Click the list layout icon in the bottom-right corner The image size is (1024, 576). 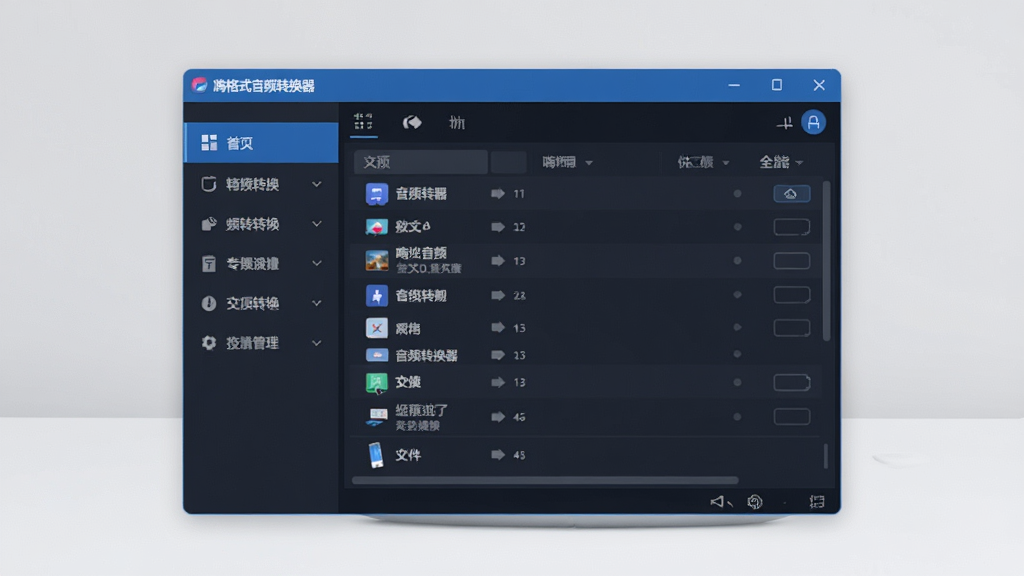pos(817,502)
